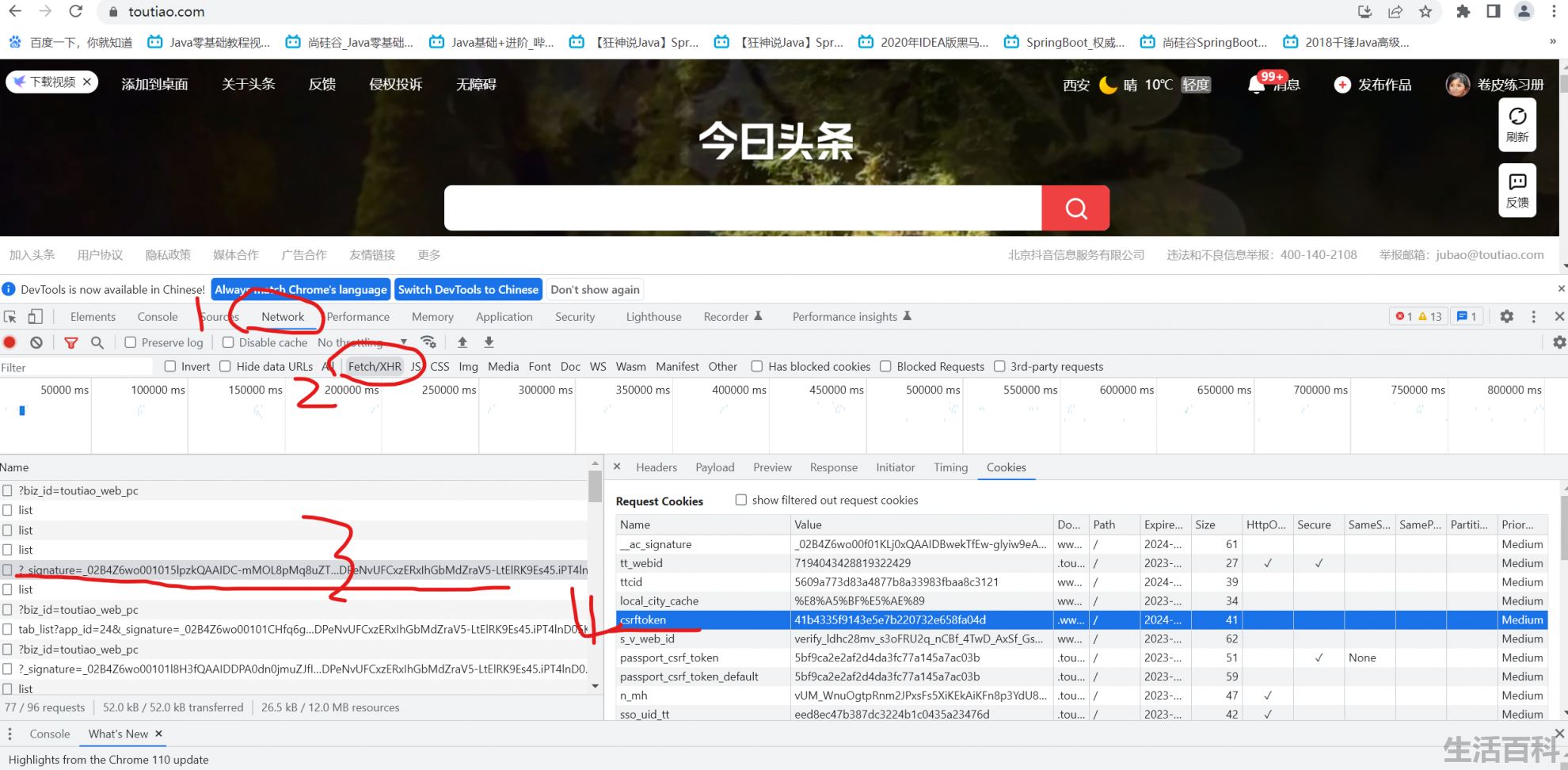Open network search with magnifier icon
The width and height of the screenshot is (1568, 770).
click(x=97, y=342)
